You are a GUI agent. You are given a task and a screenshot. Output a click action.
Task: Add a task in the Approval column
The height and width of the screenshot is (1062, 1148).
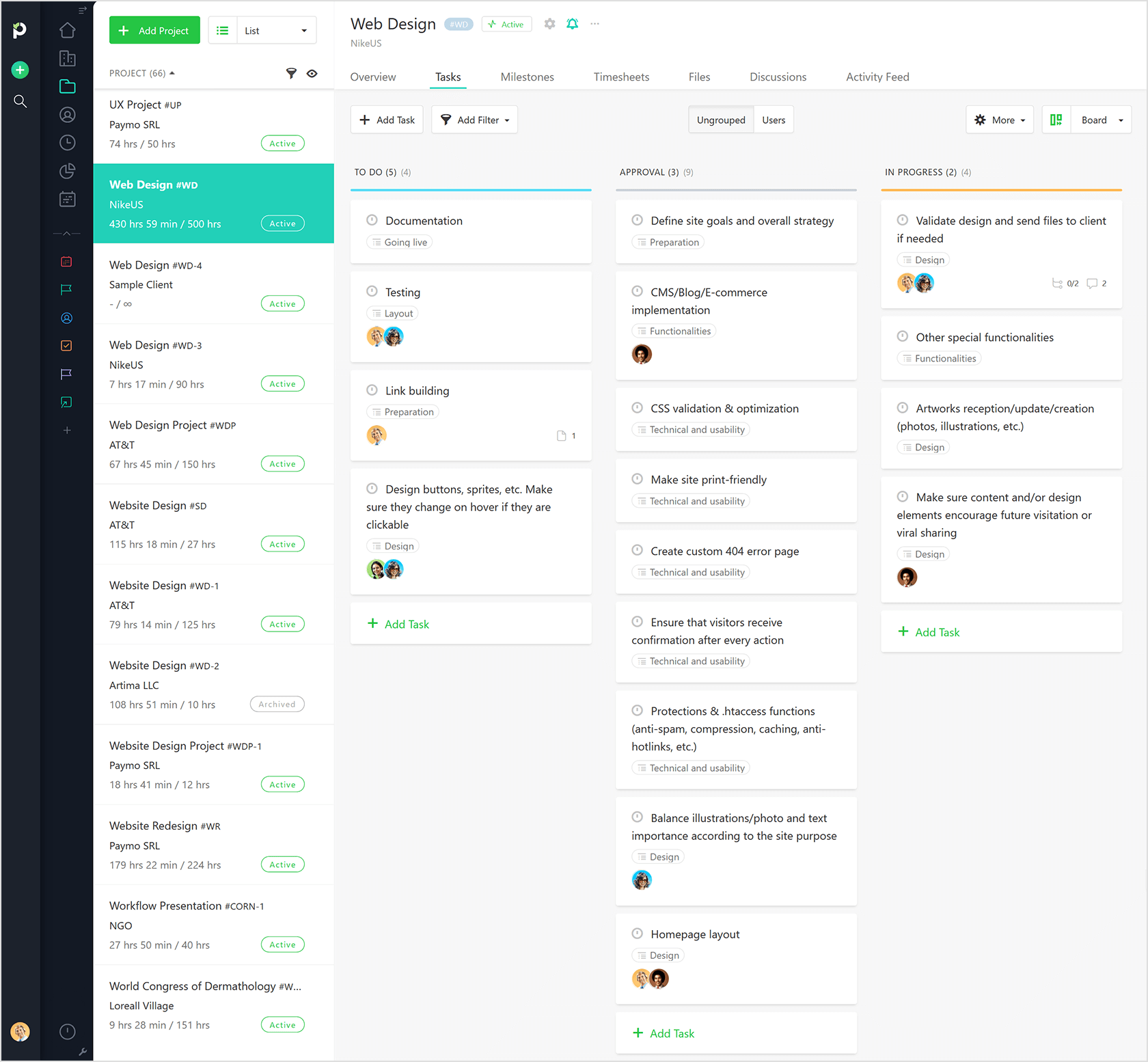[x=664, y=1033]
